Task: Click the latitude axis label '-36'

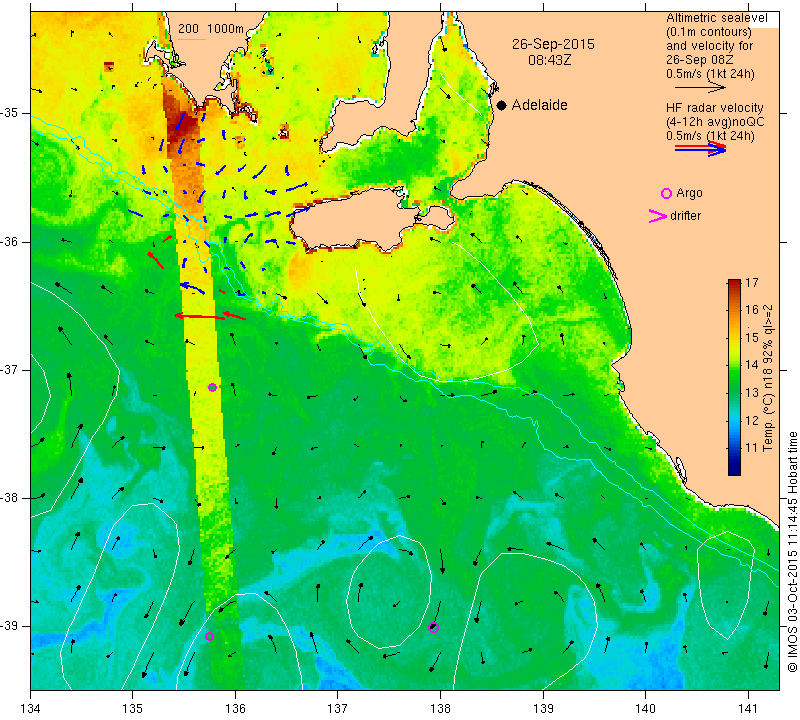Action: coord(9,241)
